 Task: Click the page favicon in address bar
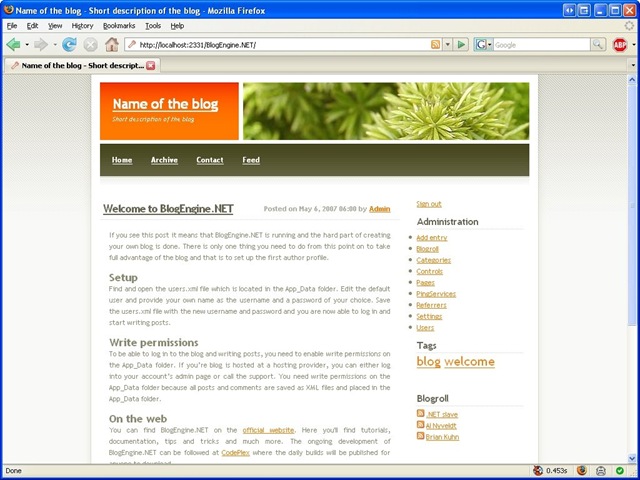(131, 44)
